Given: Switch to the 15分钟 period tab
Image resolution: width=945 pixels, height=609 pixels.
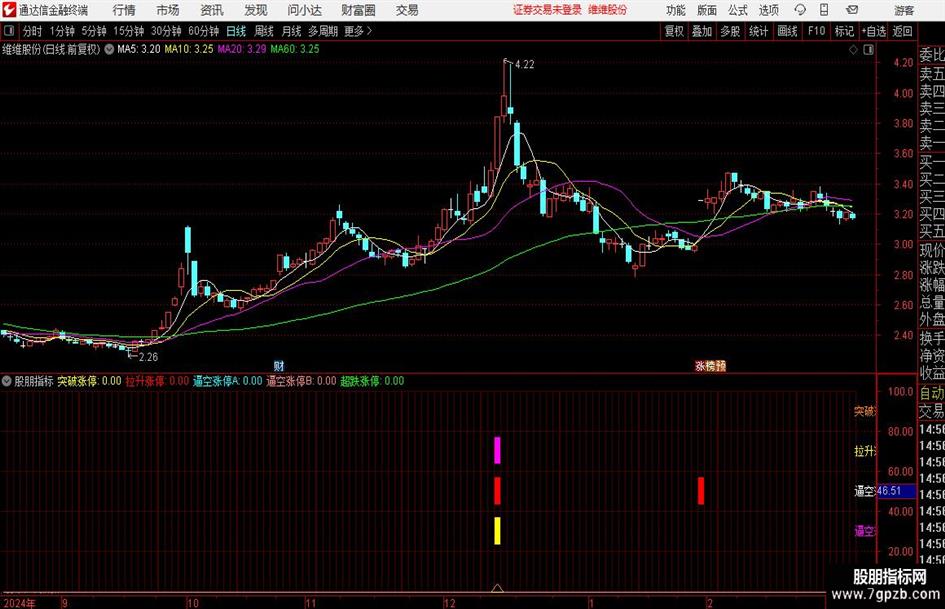Looking at the screenshot, I should 128,31.
